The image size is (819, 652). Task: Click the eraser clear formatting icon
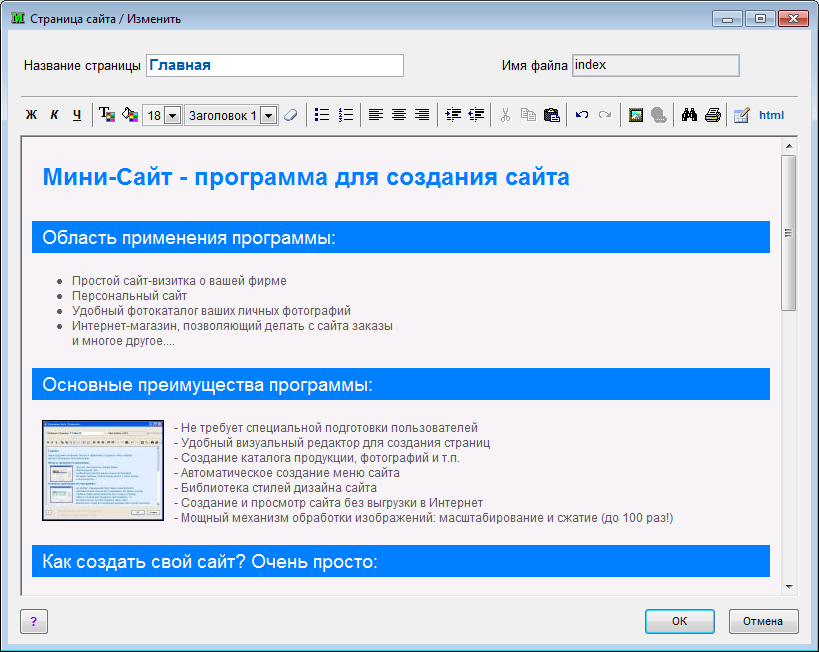(x=290, y=115)
